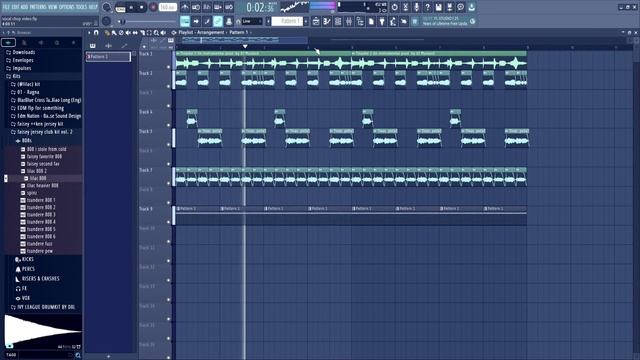The height and width of the screenshot is (360, 640).
Task: Toggle countdown before recording
Action: [x=207, y=7]
